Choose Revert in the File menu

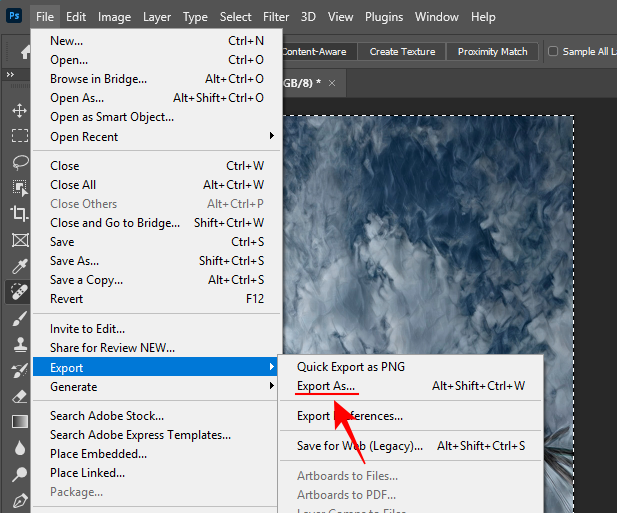pyautogui.click(x=157, y=299)
